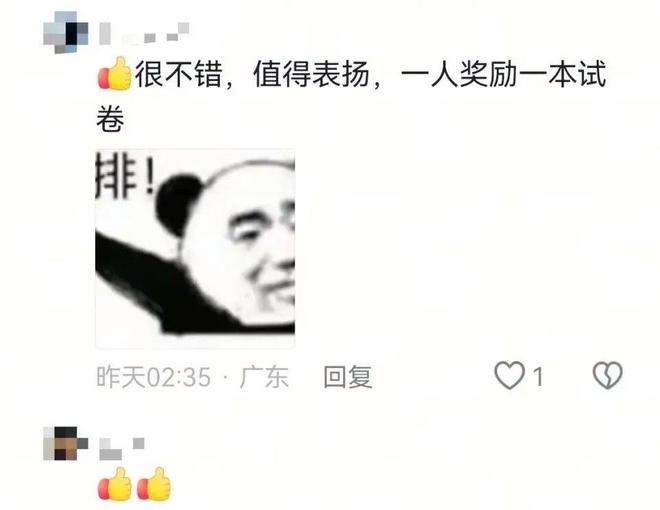Viewport: 660px width, 510px height.
Task: Tap the 排! caption in the meme
Action: coord(125,175)
